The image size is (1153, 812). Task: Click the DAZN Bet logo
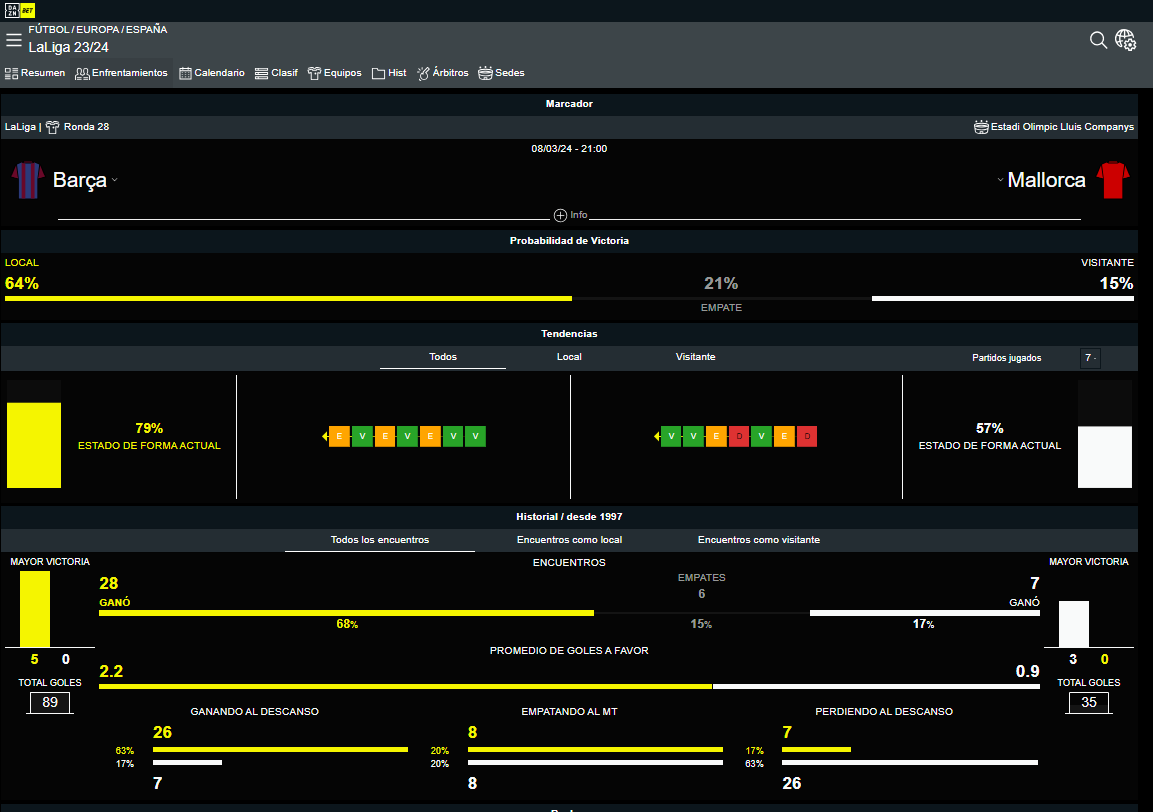pos(18,10)
